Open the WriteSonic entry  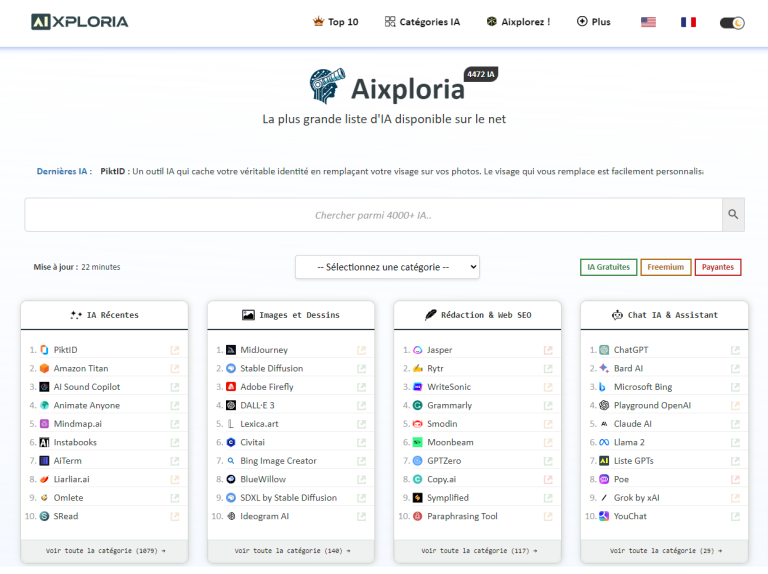pos(449,387)
